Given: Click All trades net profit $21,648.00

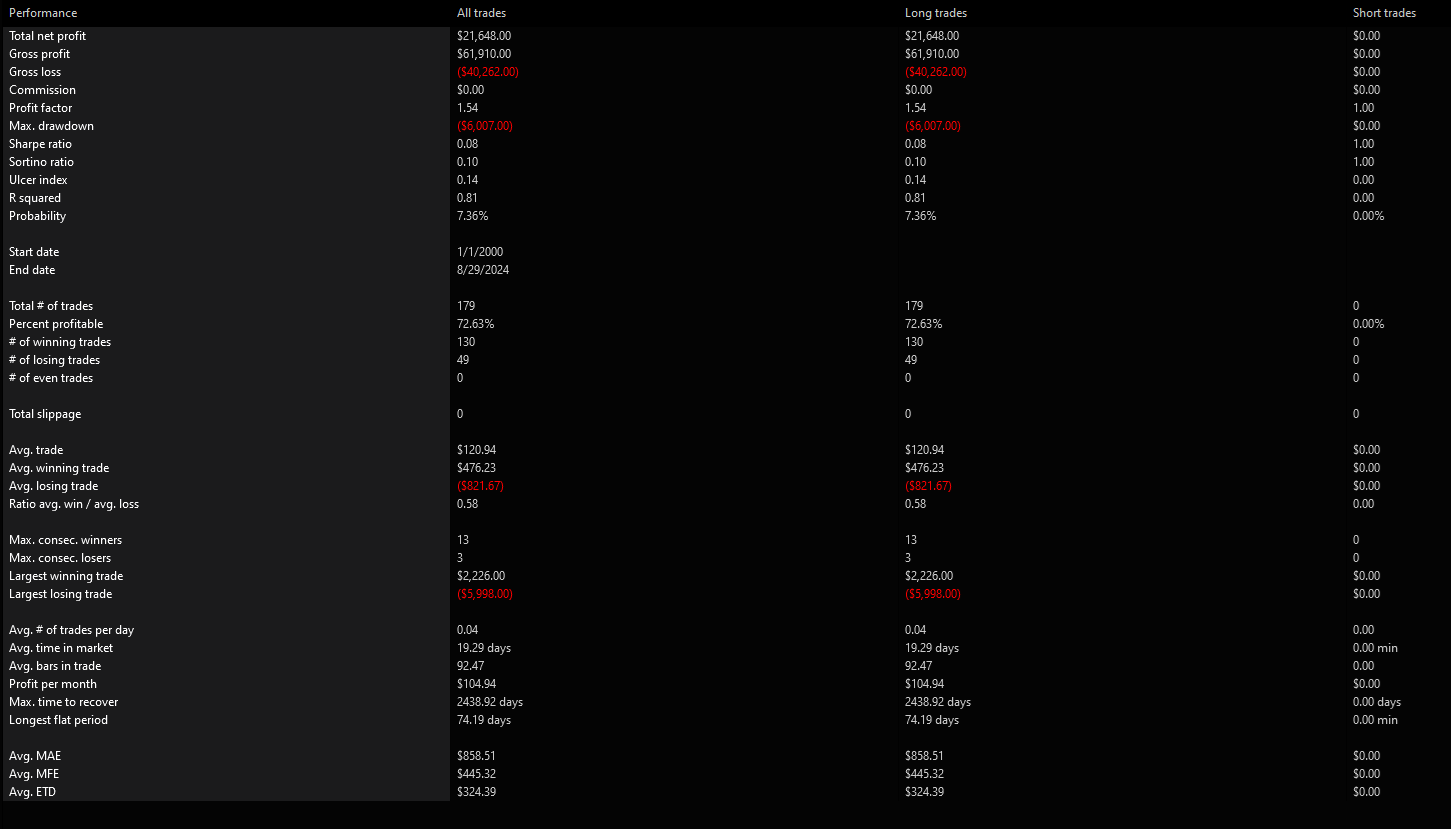Looking at the screenshot, I should click(x=484, y=36).
